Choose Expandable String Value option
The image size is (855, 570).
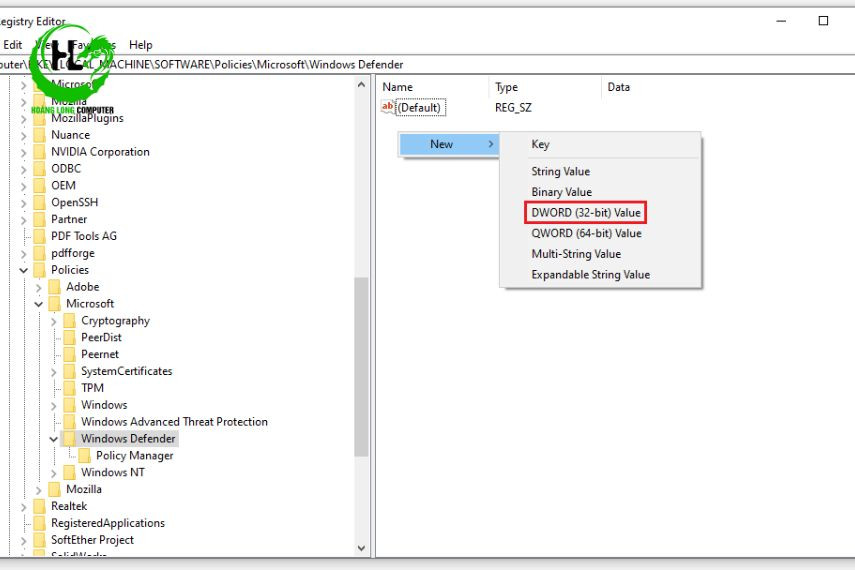[591, 275]
